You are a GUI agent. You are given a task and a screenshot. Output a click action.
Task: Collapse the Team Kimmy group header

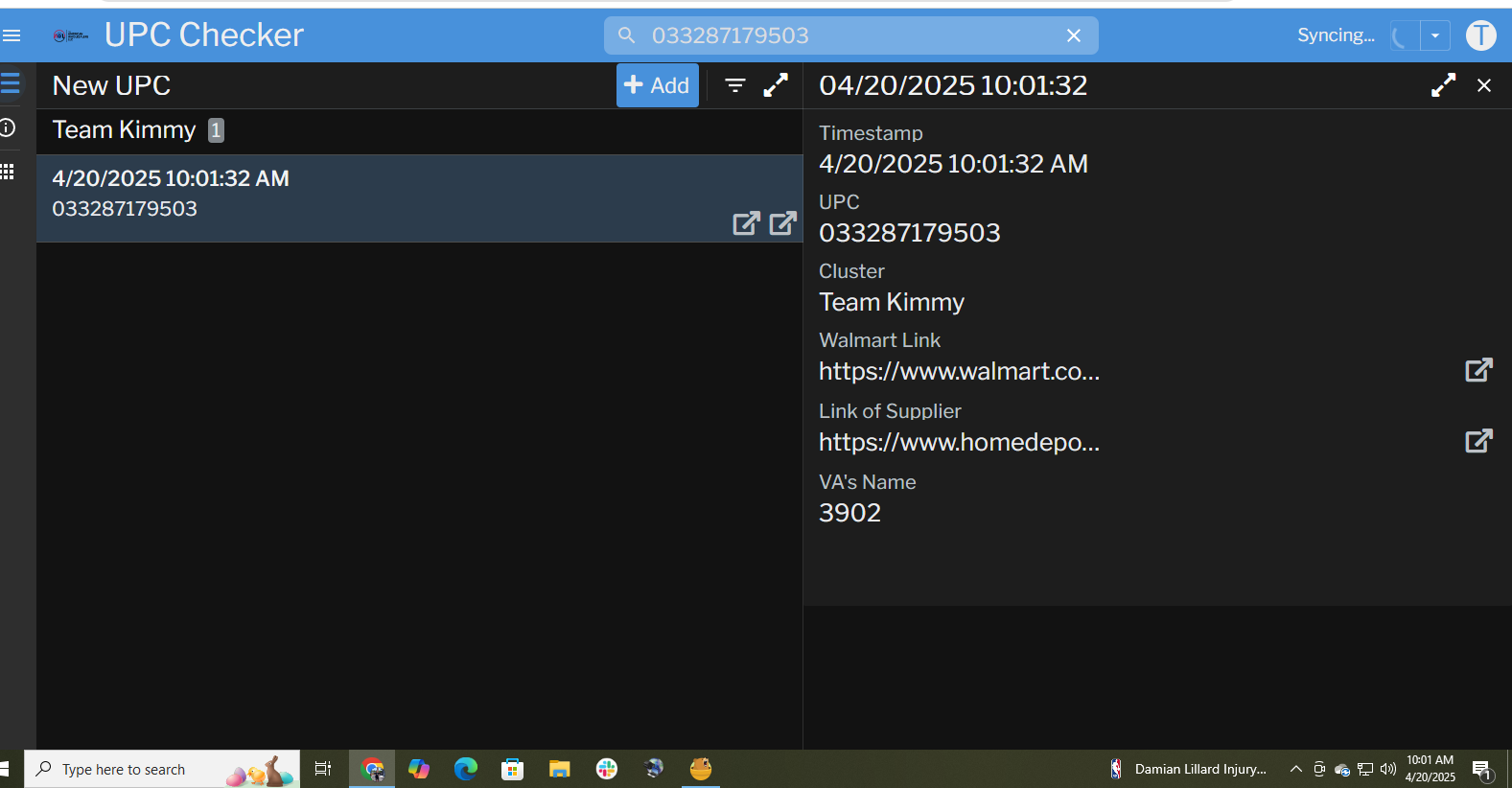(x=125, y=130)
